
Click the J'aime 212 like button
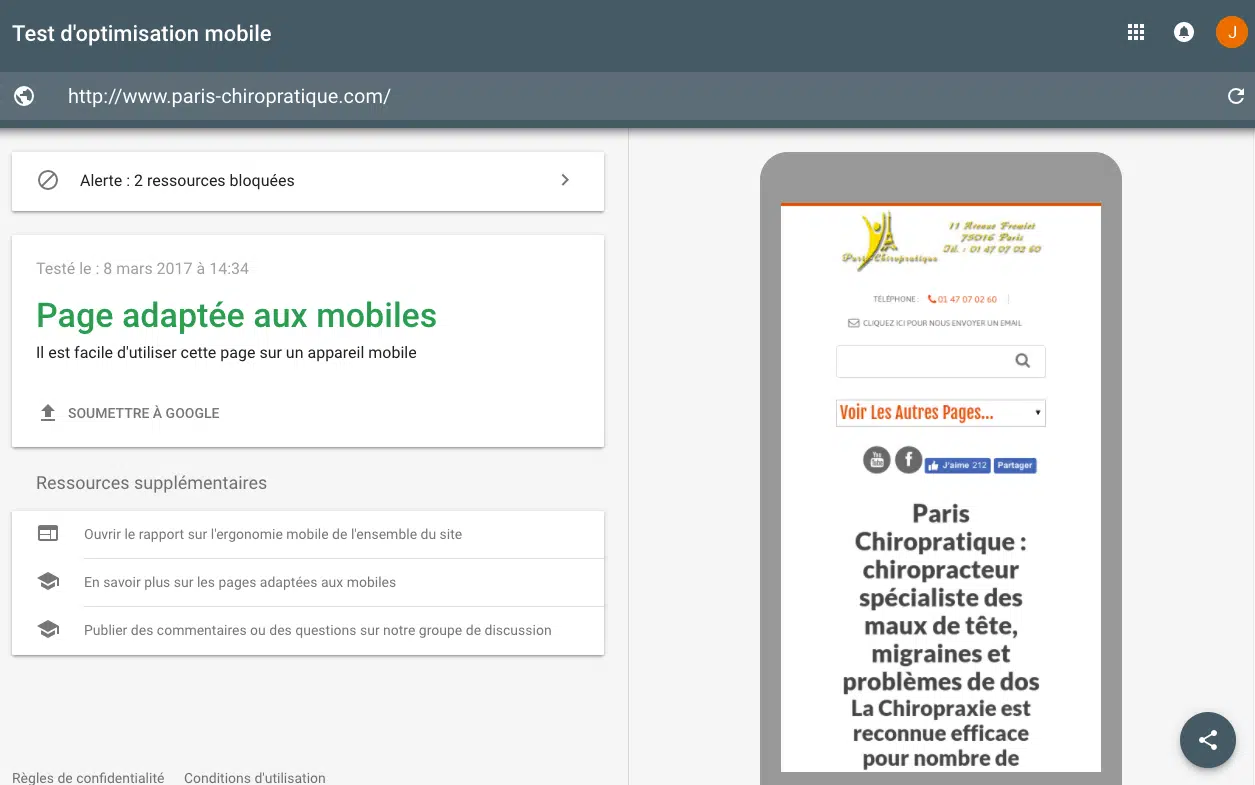click(957, 466)
